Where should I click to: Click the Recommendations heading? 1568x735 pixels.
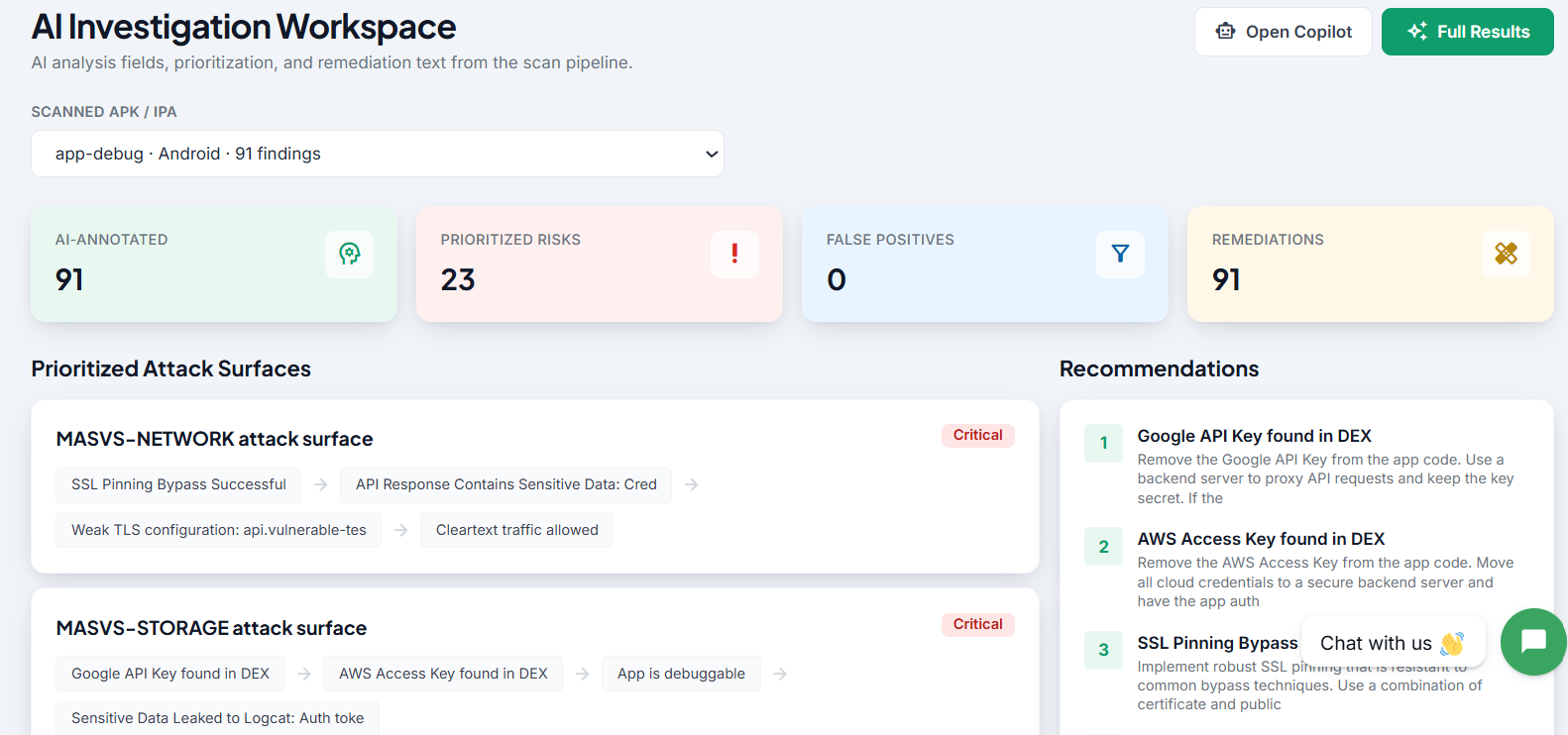[x=1160, y=368]
